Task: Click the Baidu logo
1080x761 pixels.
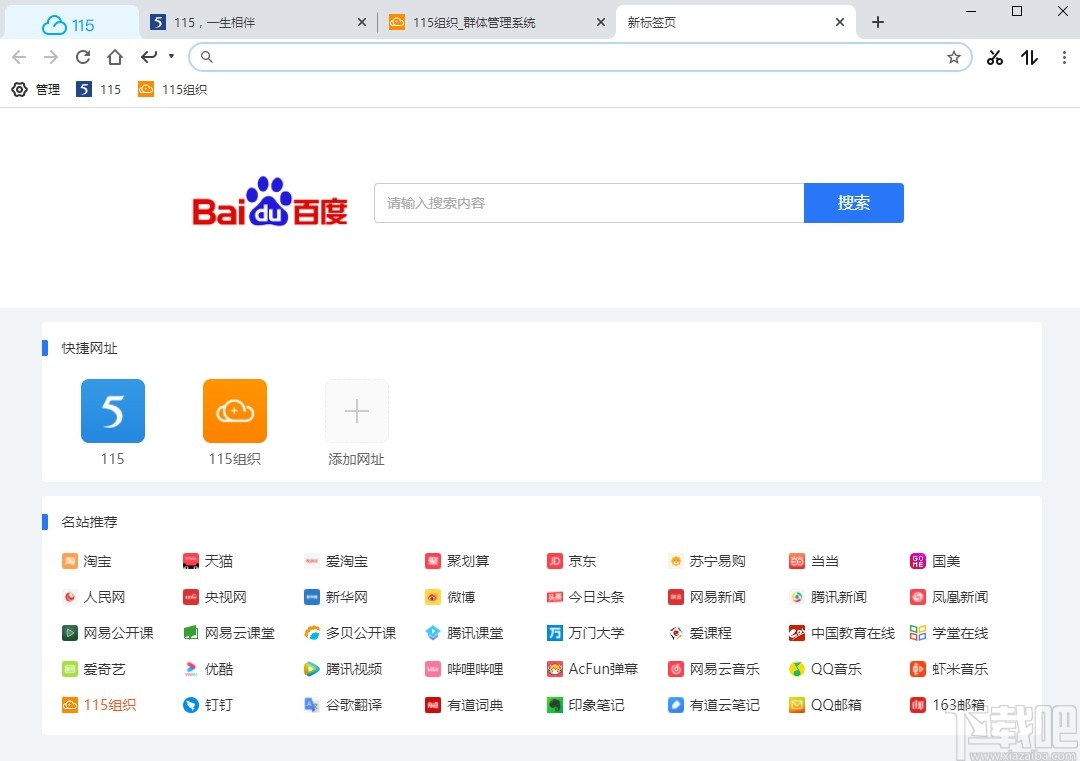Action: [x=269, y=202]
